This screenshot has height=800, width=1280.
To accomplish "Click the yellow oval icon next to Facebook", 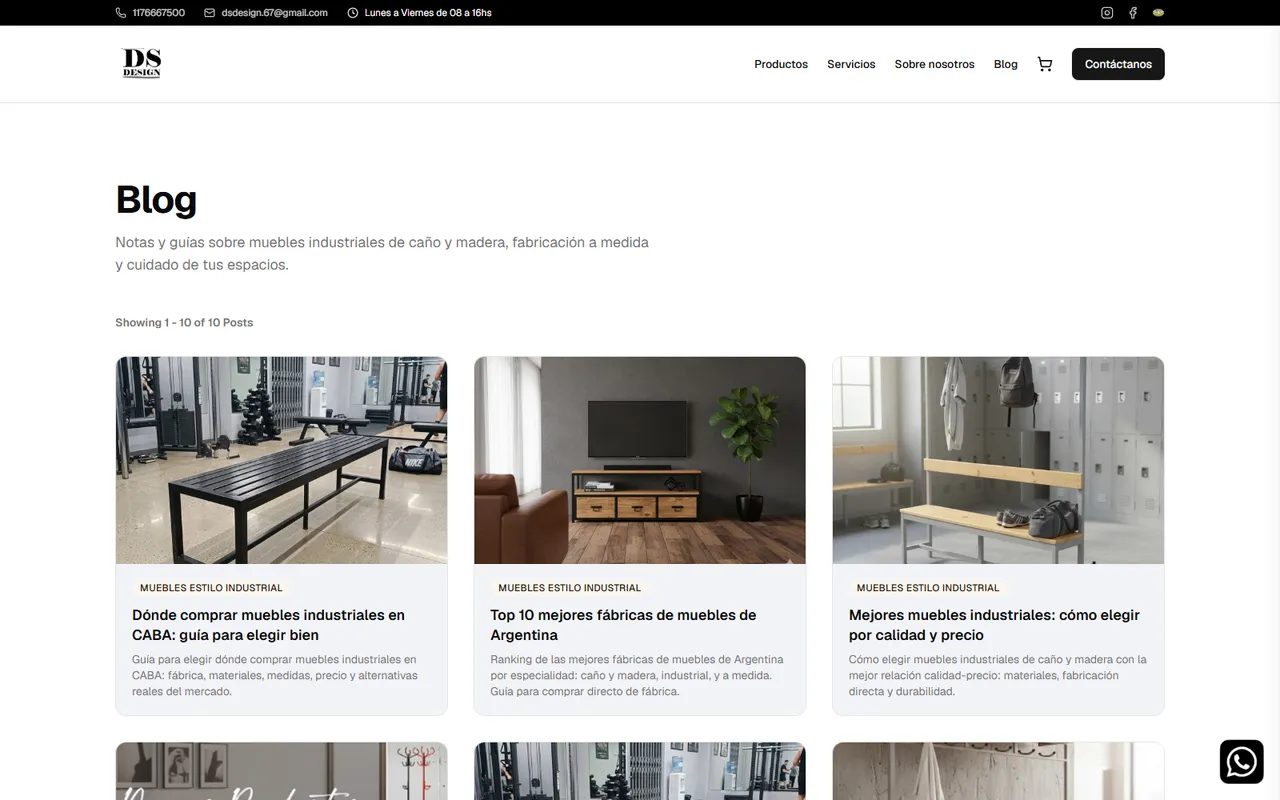I will [1159, 13].
